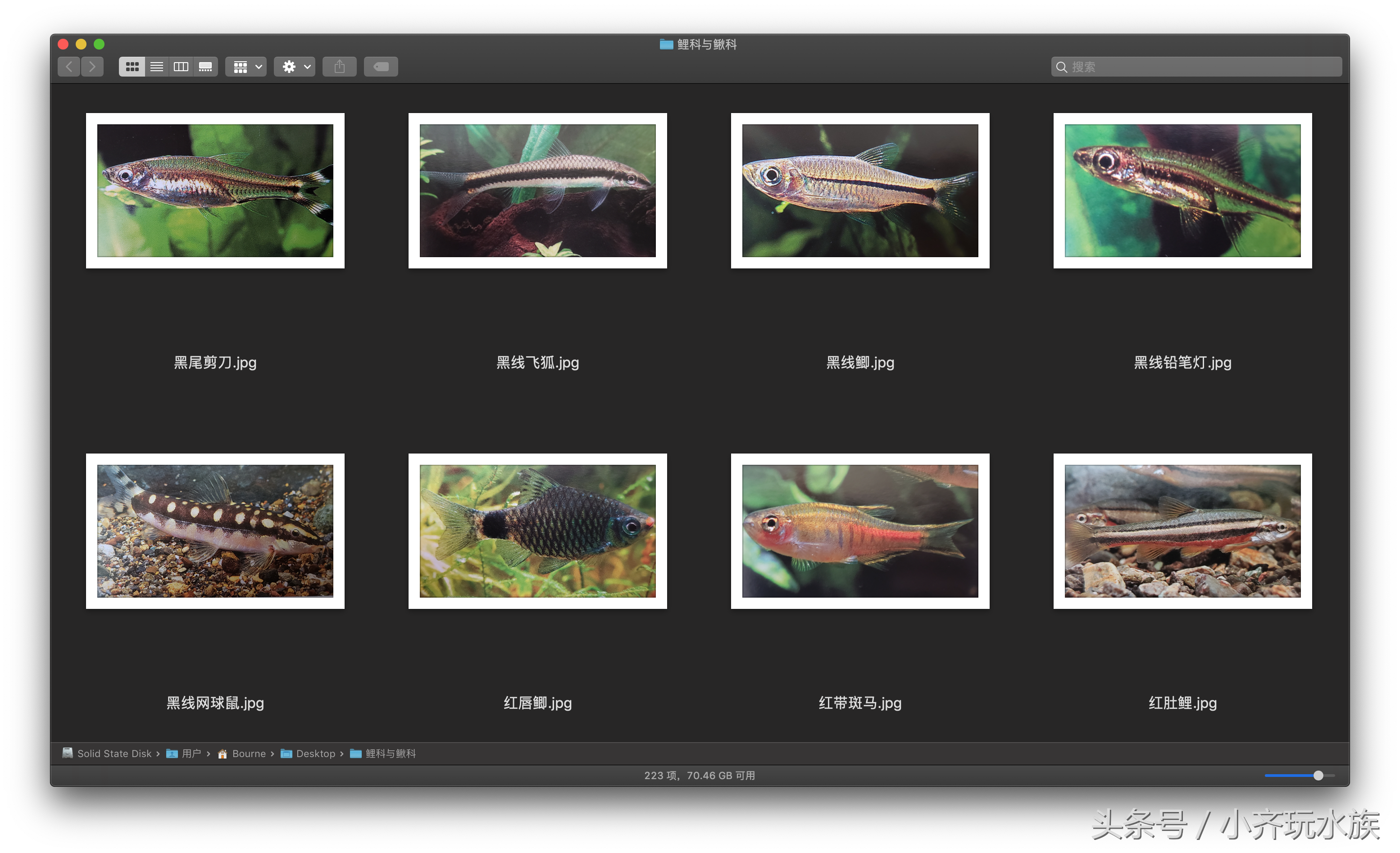
Task: Select the 红唇鲫.jpg thumbnail image
Action: (537, 531)
